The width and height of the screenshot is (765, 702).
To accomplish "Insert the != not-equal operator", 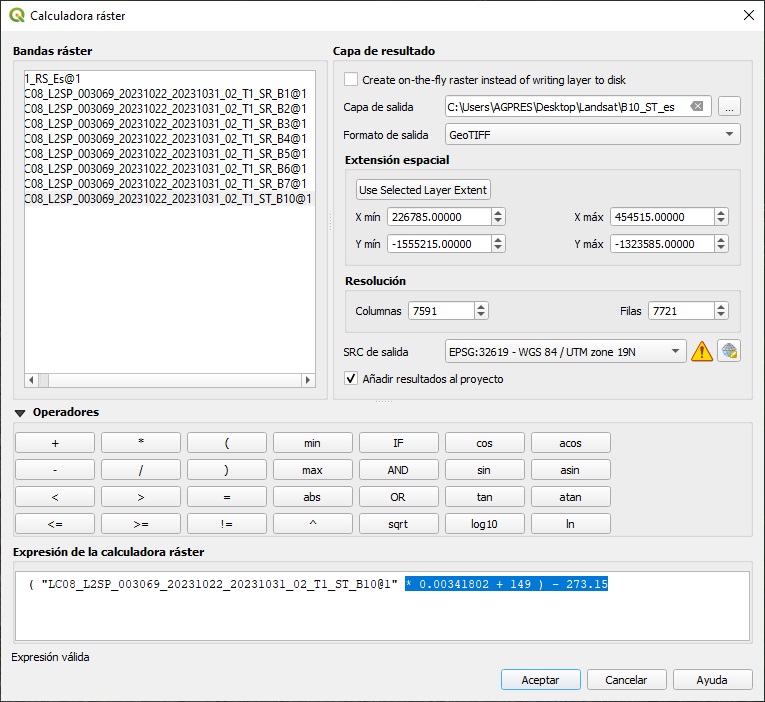I will 227,523.
